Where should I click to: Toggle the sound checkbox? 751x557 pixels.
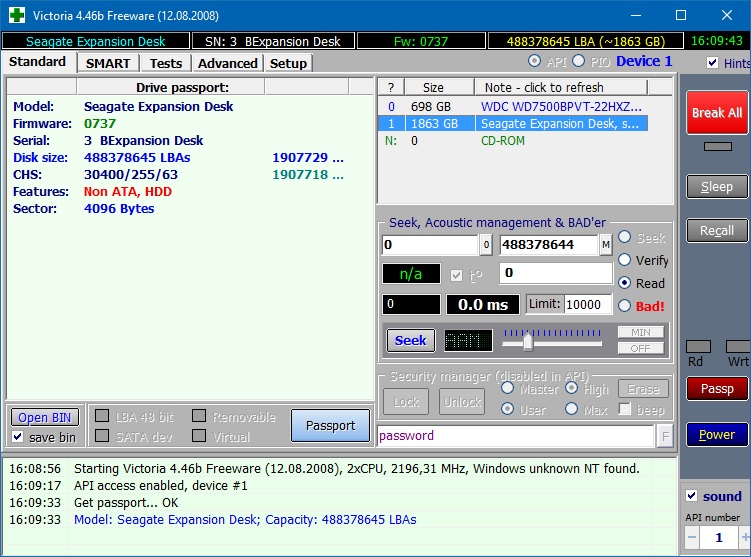tap(691, 496)
